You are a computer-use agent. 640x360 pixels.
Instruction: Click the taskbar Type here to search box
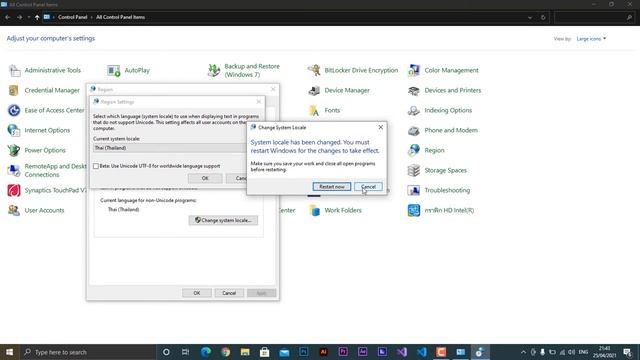88,352
